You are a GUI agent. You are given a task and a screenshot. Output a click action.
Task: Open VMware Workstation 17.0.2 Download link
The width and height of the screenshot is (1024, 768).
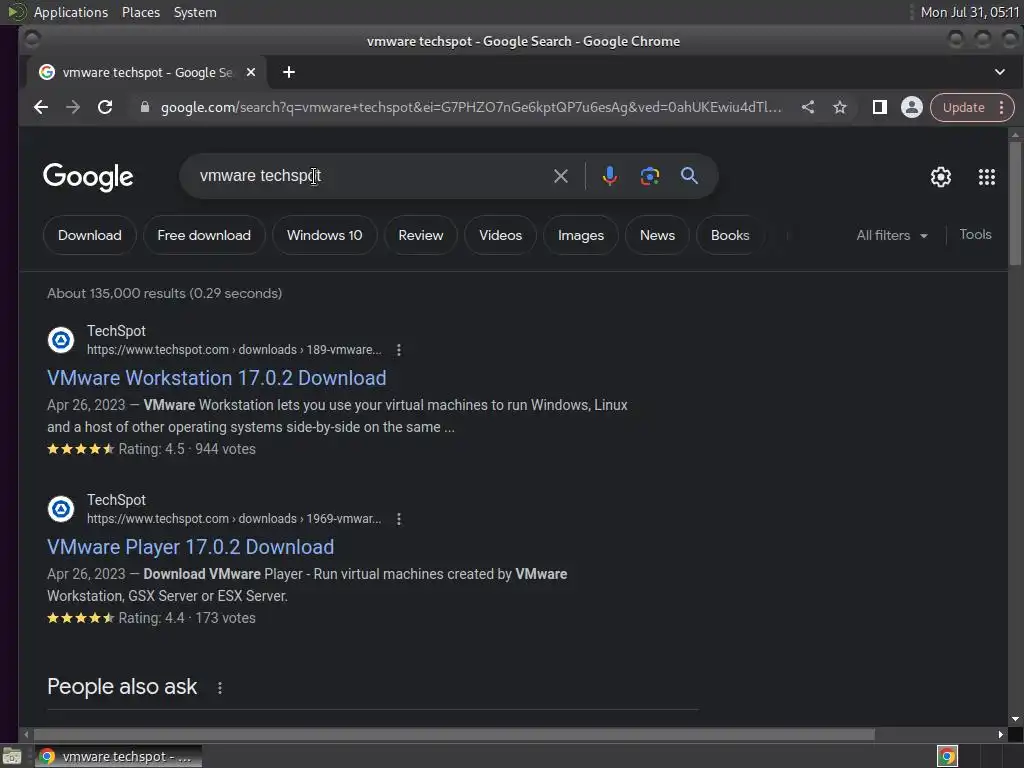(x=217, y=378)
